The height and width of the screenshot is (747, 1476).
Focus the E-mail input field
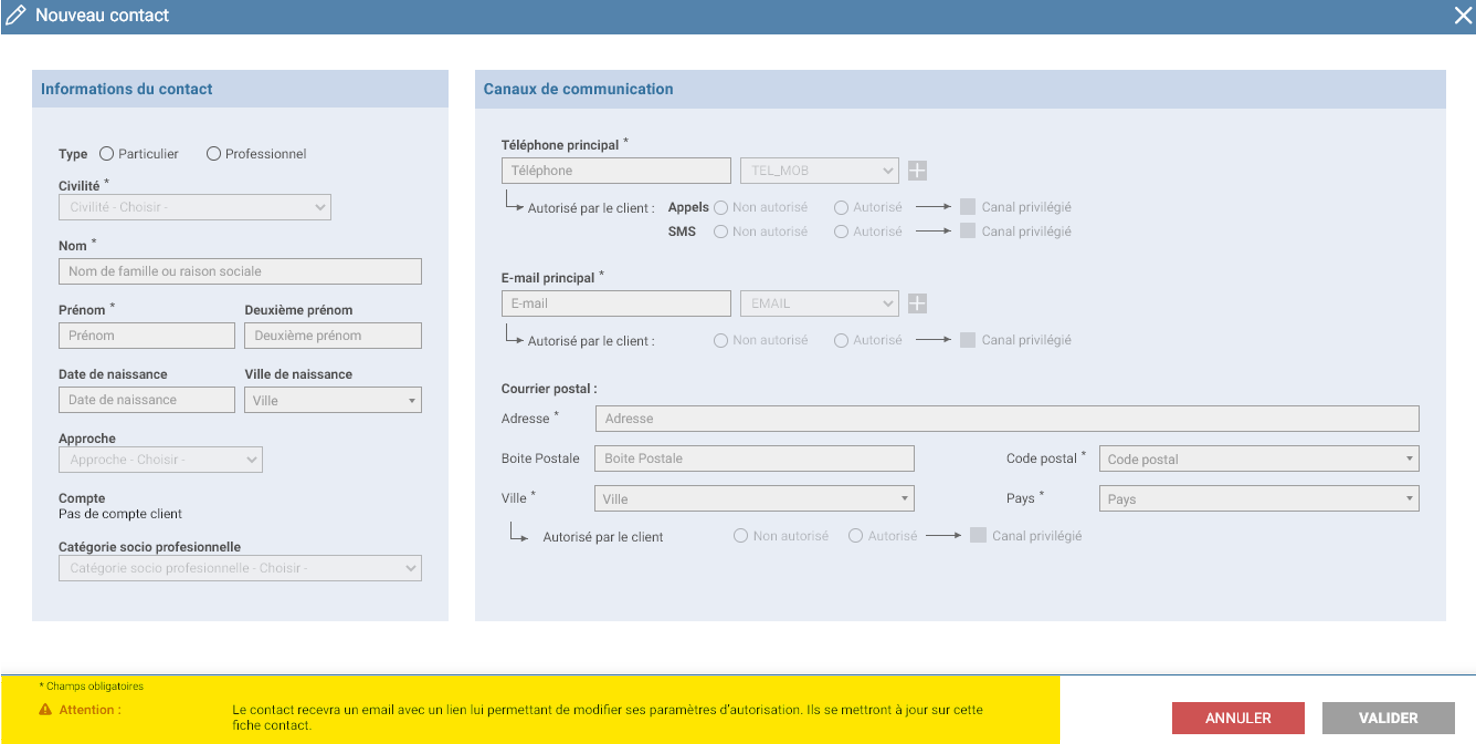(x=616, y=303)
